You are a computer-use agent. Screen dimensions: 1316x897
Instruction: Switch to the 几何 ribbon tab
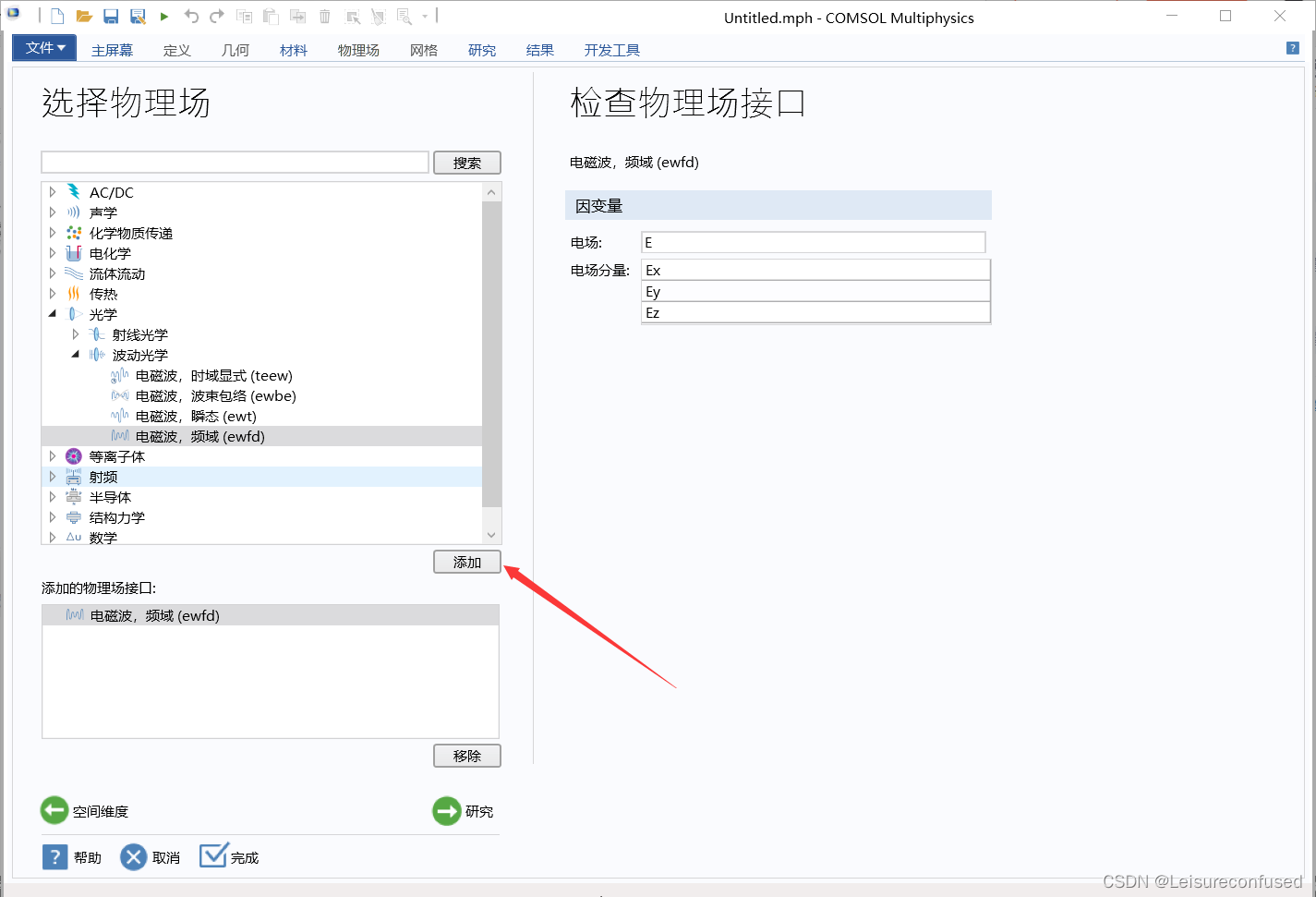[x=235, y=50]
